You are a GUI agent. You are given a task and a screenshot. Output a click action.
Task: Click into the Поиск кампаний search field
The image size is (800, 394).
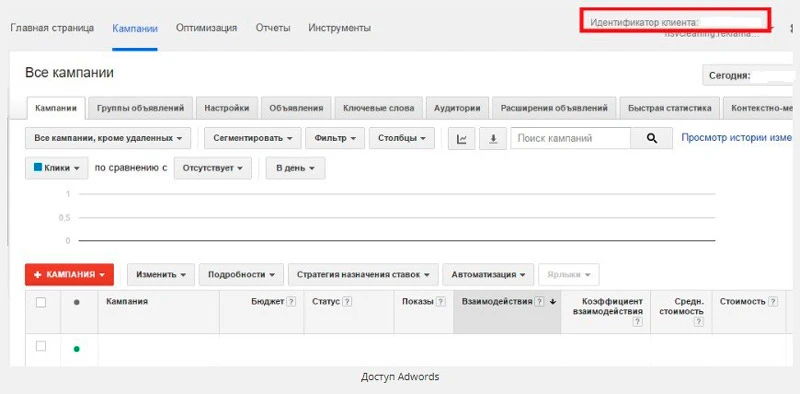coord(570,138)
